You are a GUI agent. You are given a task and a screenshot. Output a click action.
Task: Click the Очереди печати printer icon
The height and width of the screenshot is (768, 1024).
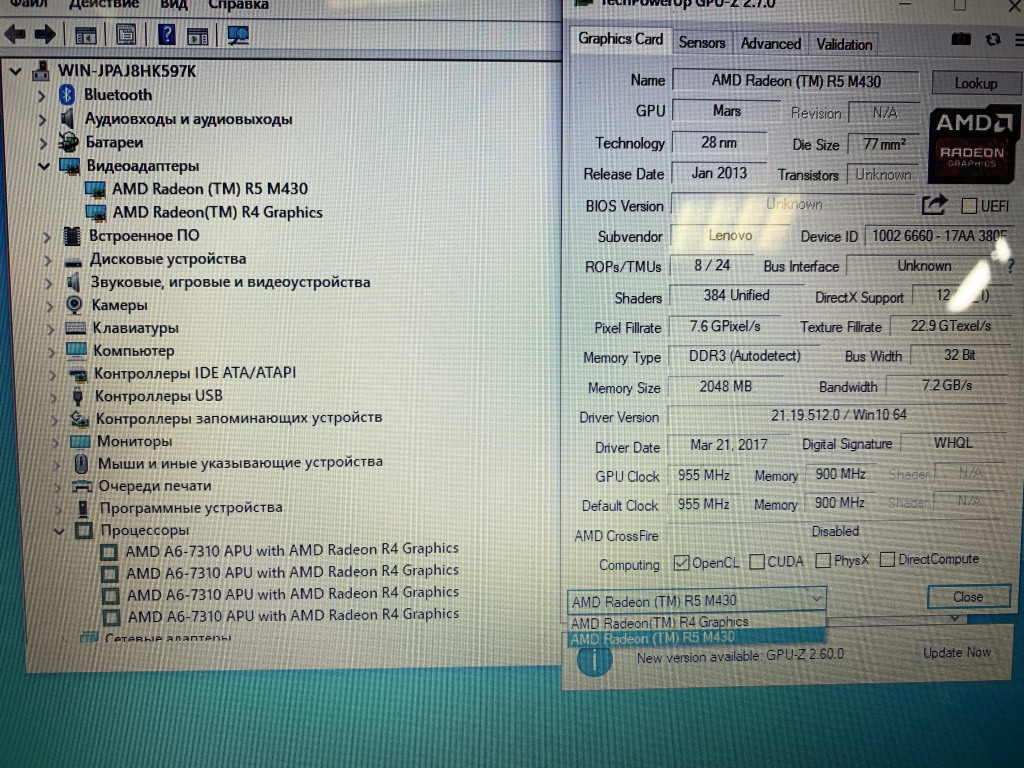click(82, 486)
